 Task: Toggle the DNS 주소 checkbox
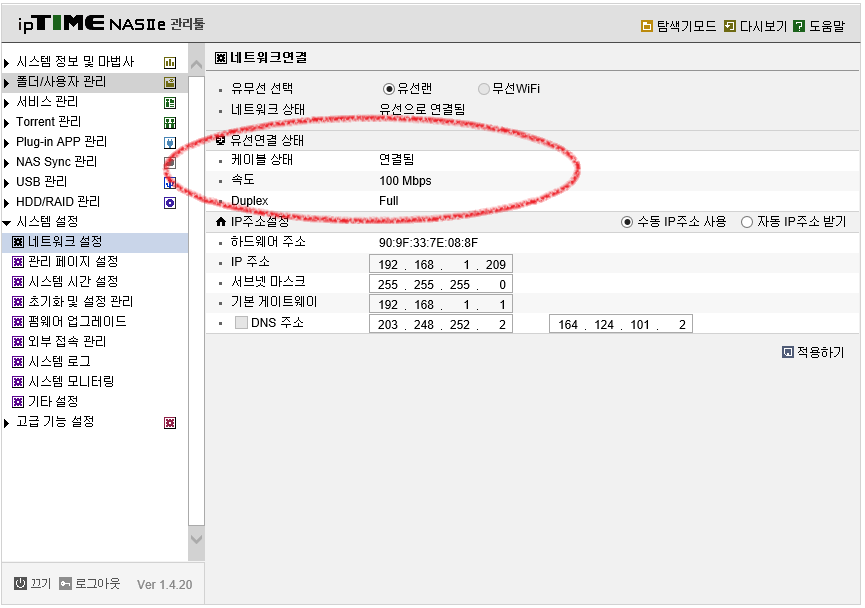tap(241, 323)
